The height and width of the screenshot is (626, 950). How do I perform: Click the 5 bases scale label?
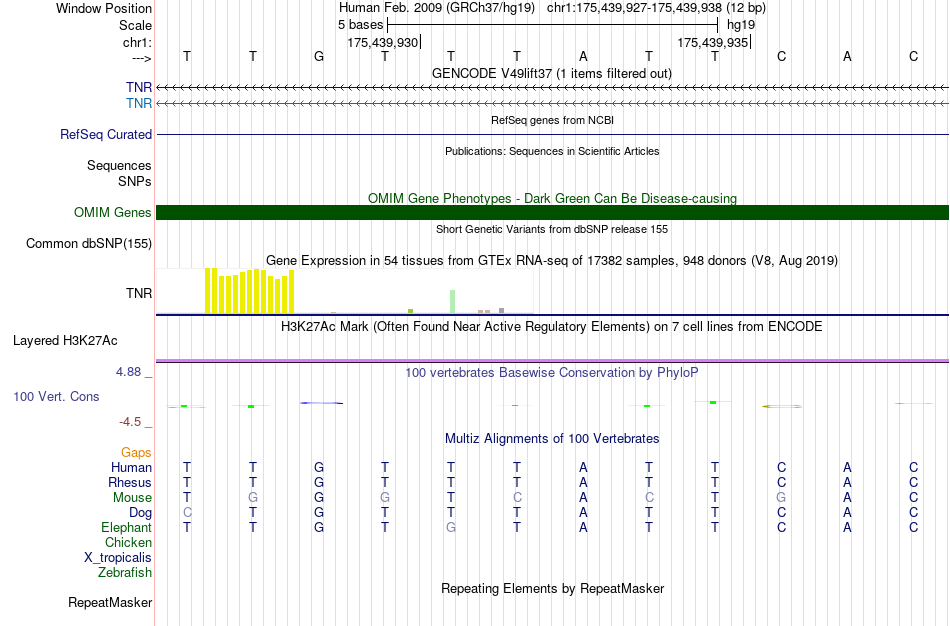coord(360,25)
